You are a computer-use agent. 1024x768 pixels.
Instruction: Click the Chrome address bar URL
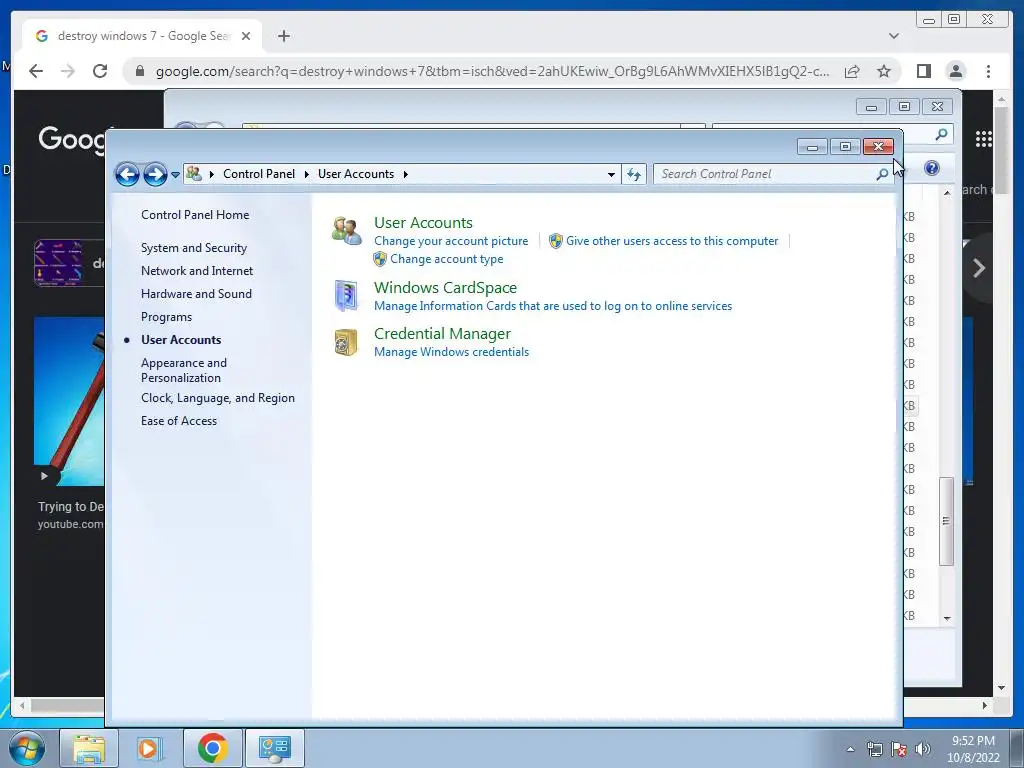492,71
